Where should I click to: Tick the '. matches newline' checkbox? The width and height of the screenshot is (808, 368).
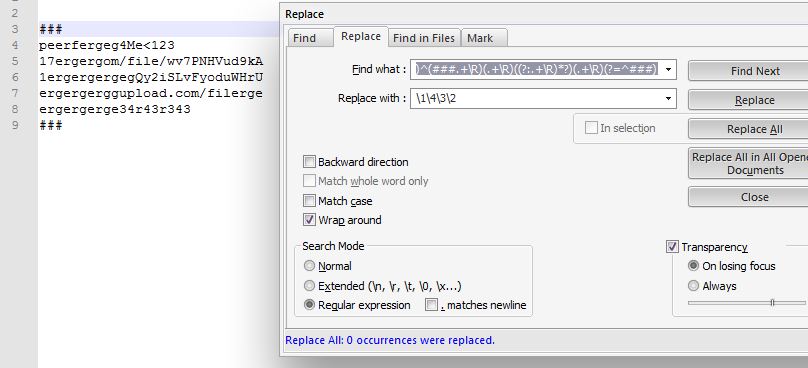(431, 305)
